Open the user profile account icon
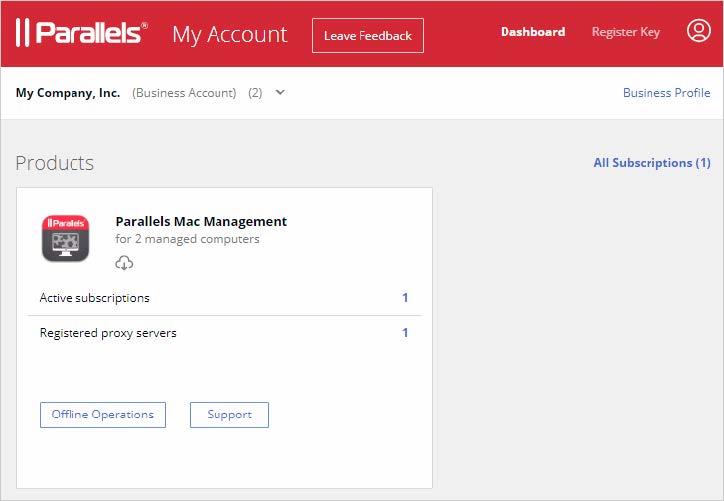 [x=699, y=31]
